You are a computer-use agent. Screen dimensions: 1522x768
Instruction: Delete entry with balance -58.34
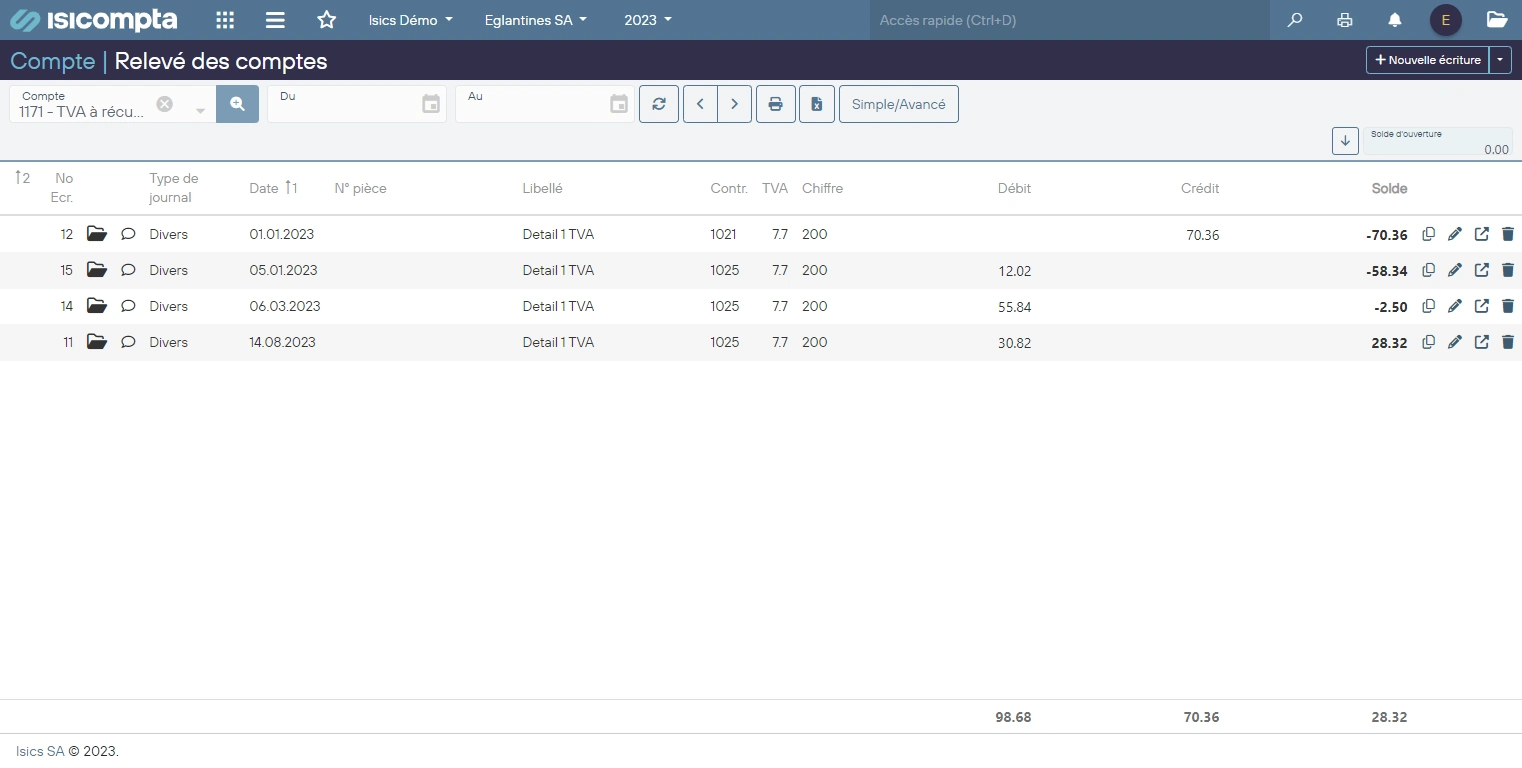(1508, 270)
